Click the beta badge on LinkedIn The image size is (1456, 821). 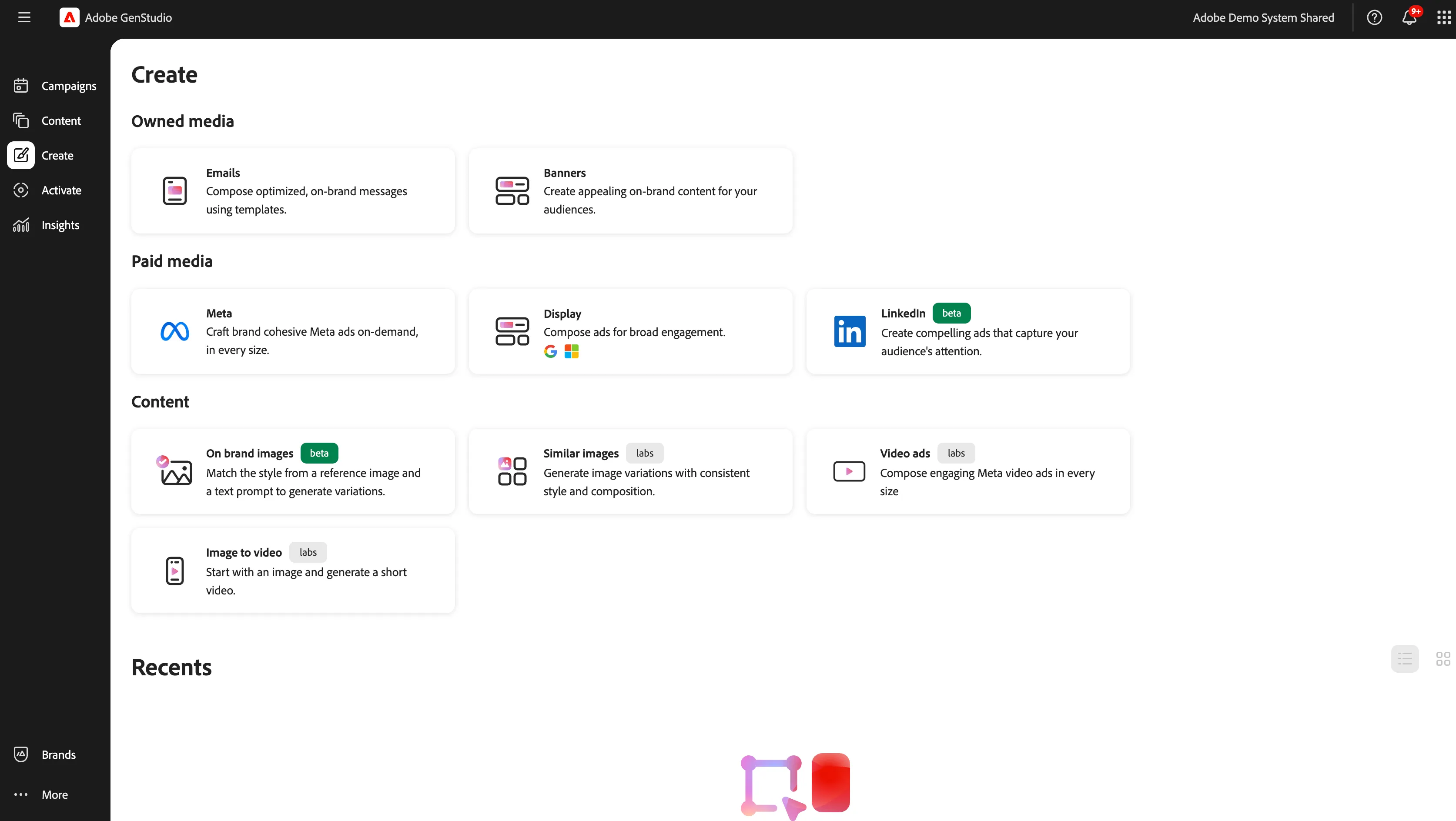pos(951,313)
